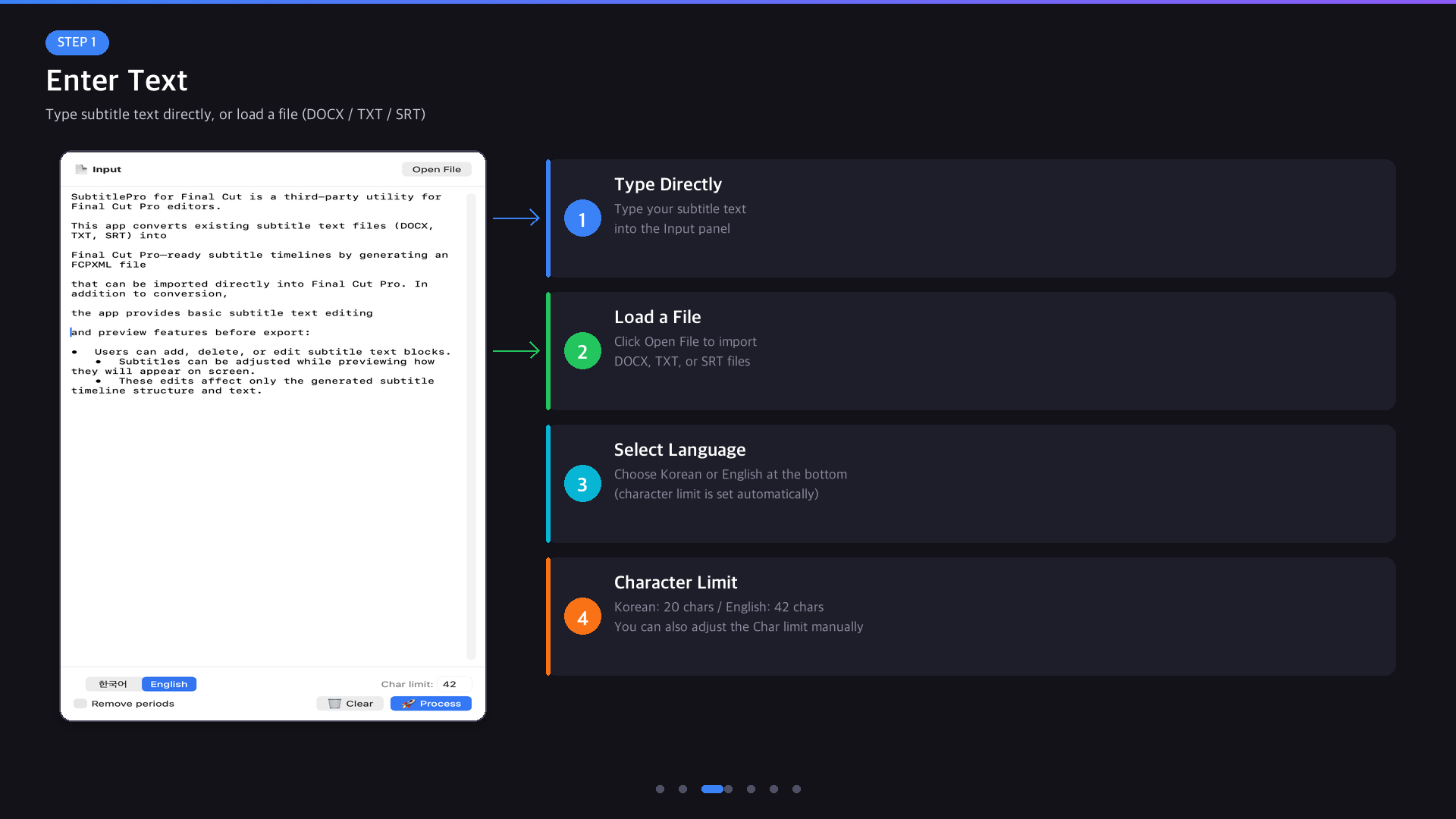Click the green circle numbered 2 for Load a File
Viewport: 1456px width, 819px height.
pos(582,350)
